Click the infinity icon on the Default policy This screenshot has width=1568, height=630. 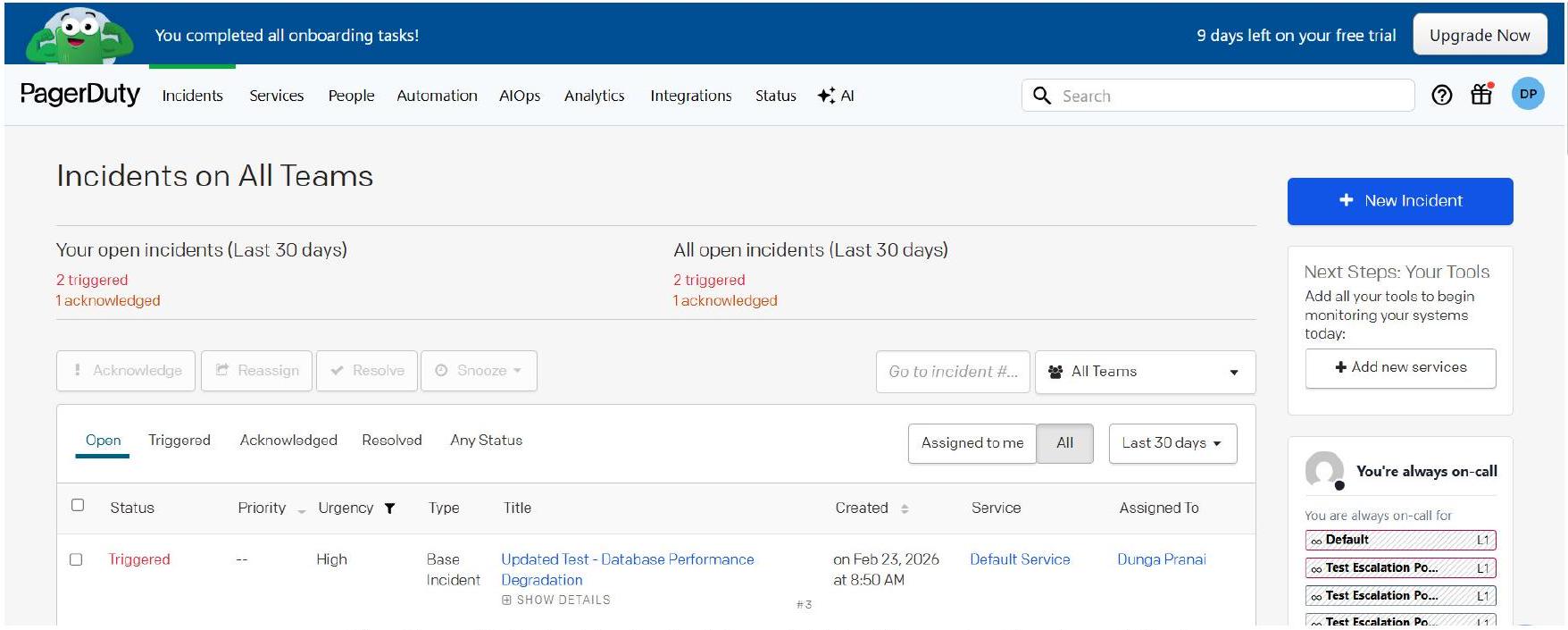[1316, 541]
